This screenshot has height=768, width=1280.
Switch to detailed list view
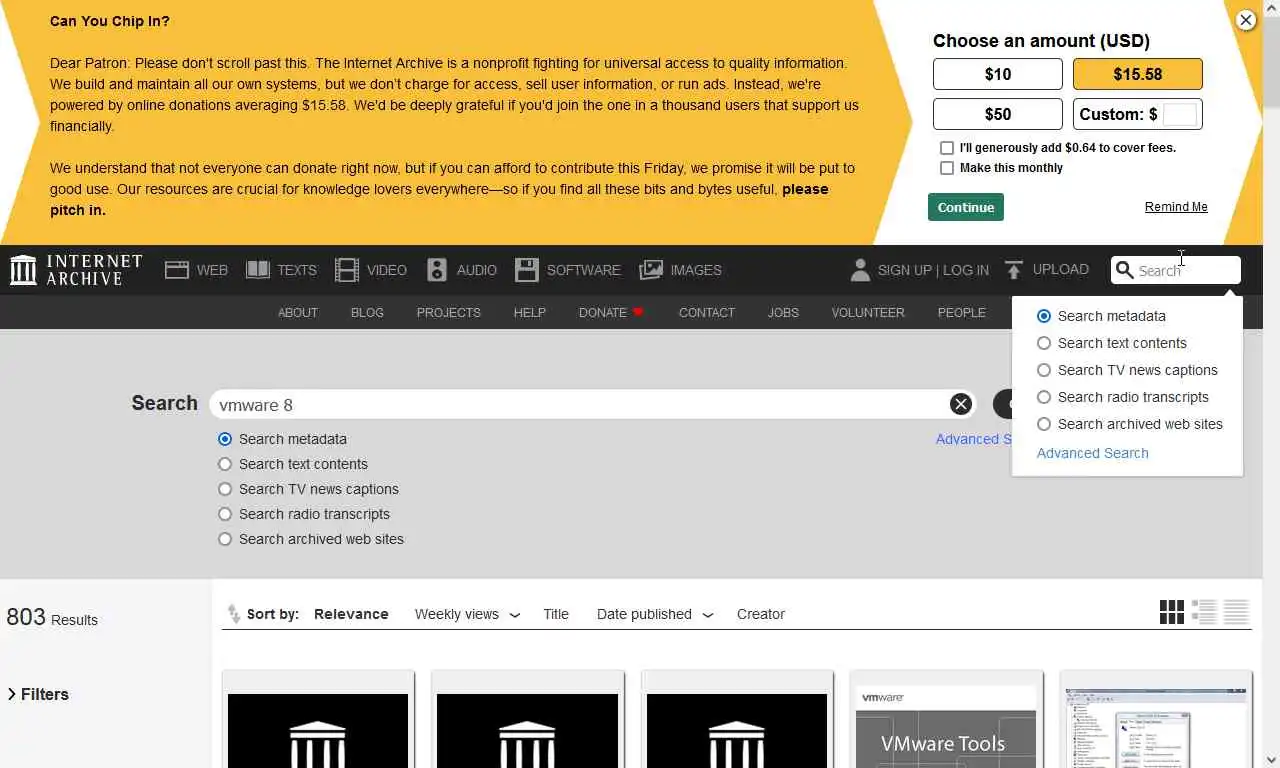(1204, 612)
